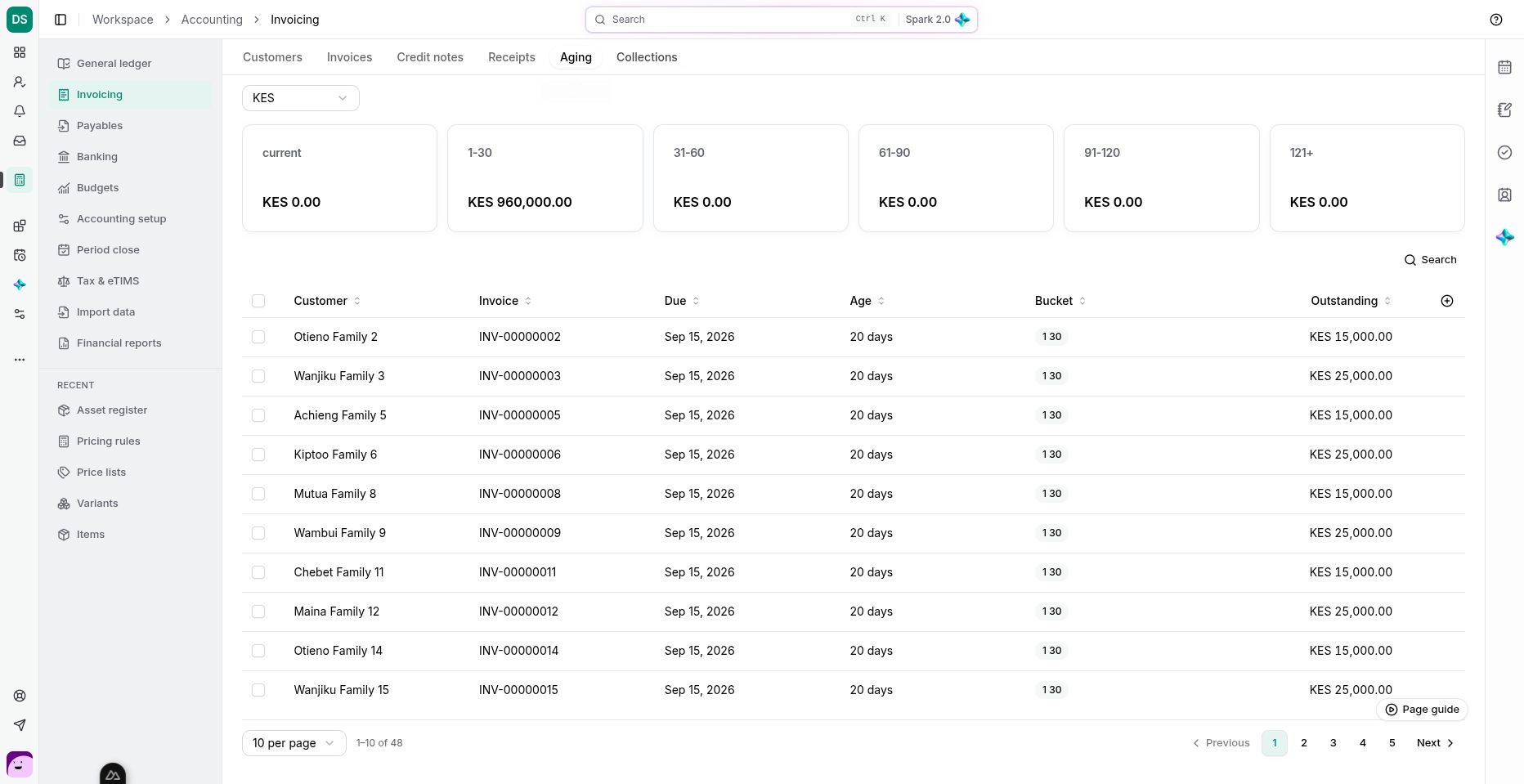Click the Accounting breadcrumb

click(212, 20)
